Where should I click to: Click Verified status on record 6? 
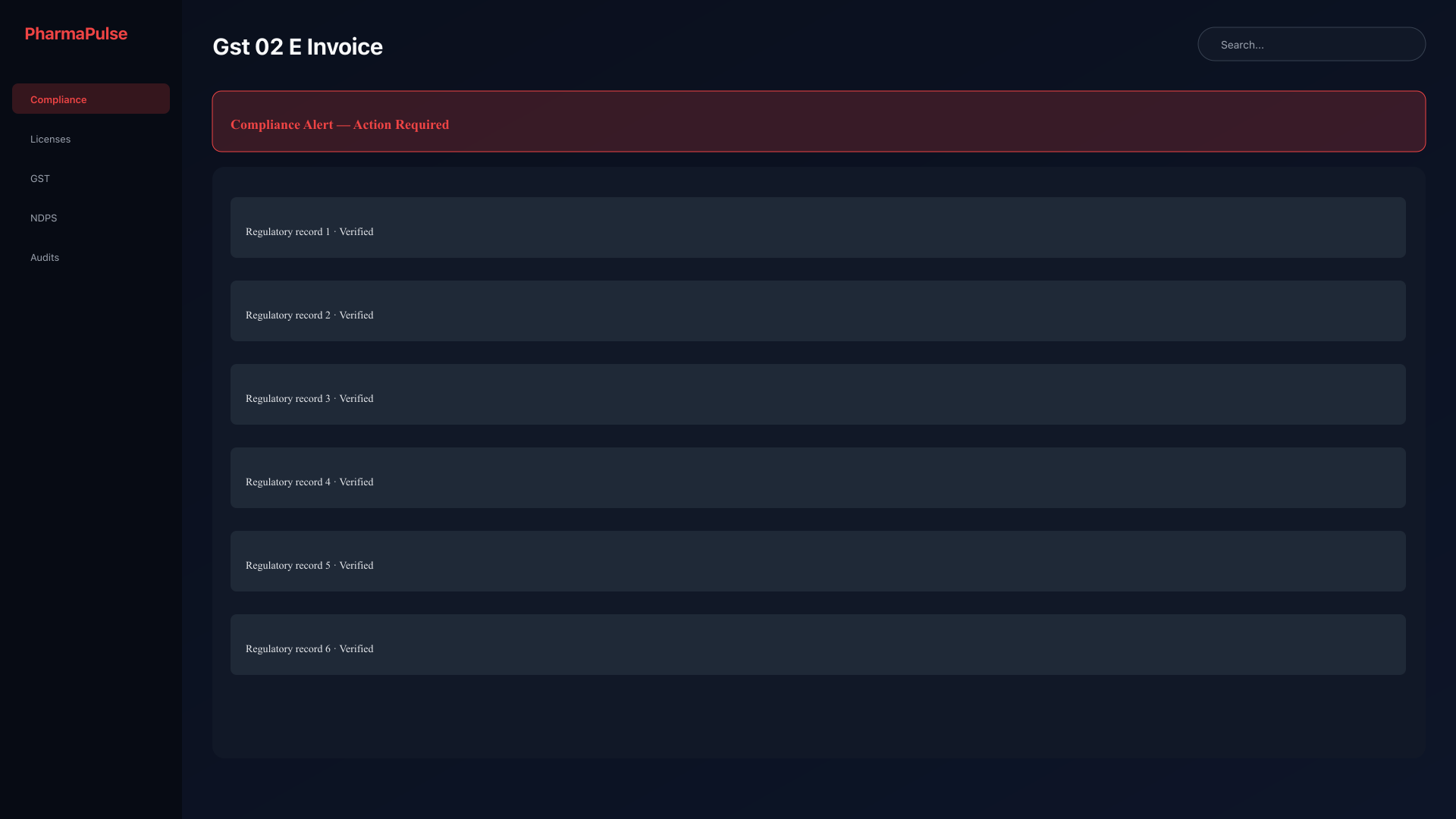click(x=356, y=648)
